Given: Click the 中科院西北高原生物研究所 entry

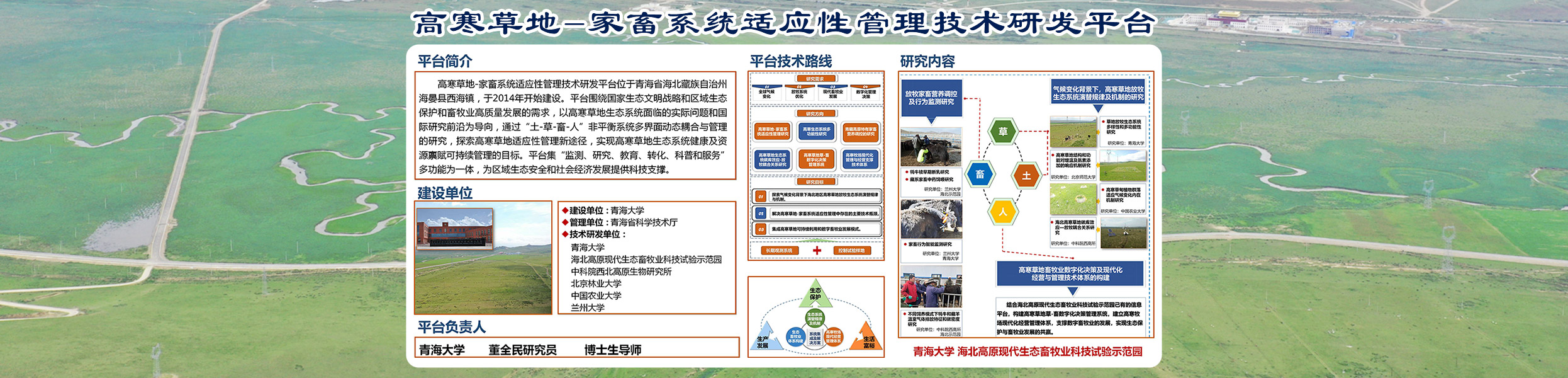Looking at the screenshot, I should pos(621,272).
